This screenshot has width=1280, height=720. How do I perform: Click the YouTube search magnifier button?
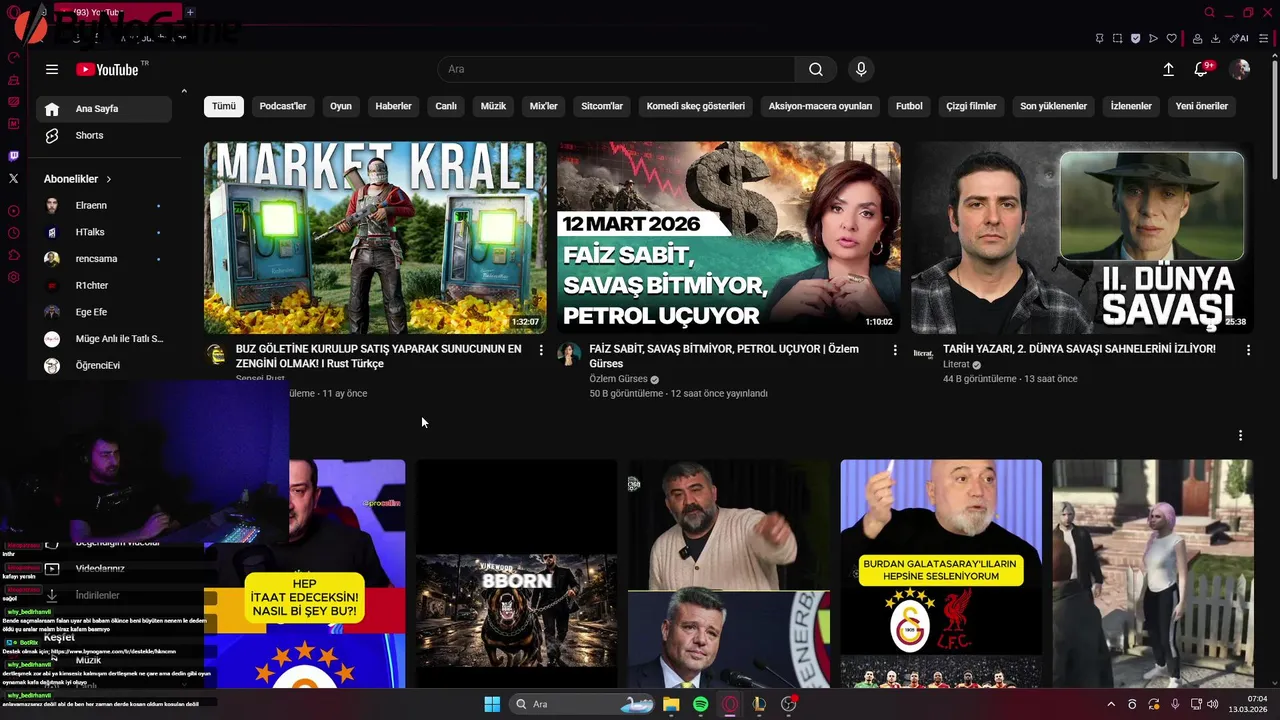tap(816, 69)
